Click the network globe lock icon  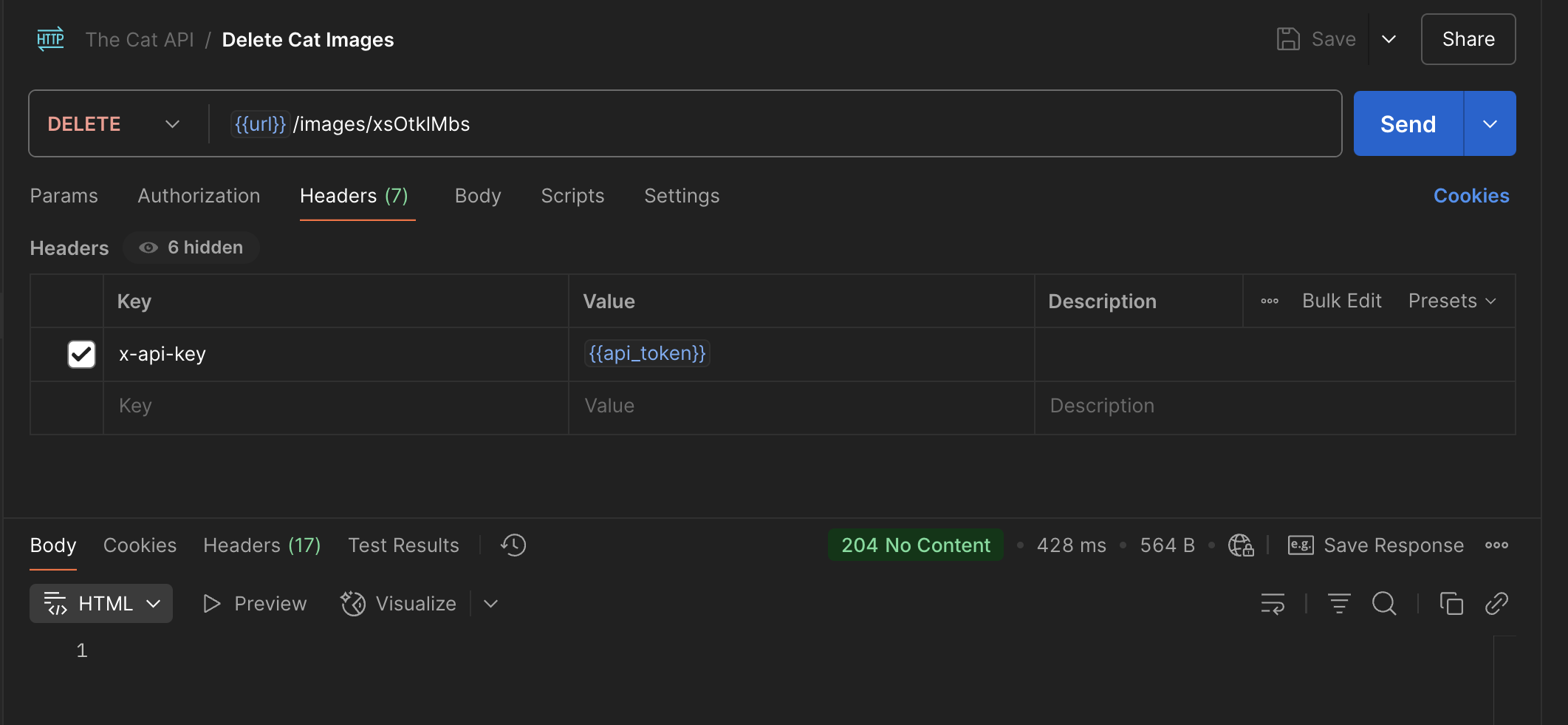click(x=1241, y=545)
